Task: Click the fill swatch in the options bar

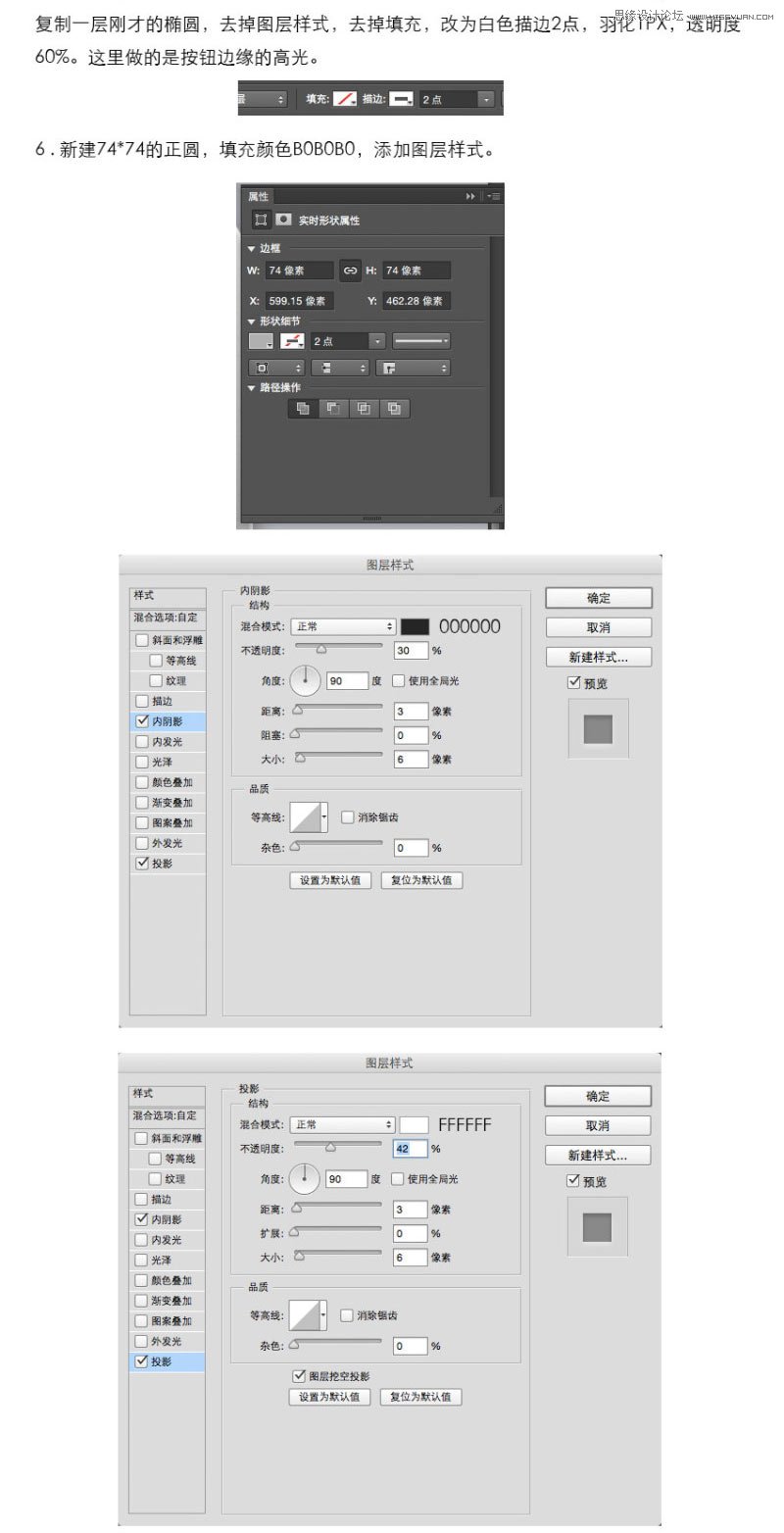Action: pos(343,99)
